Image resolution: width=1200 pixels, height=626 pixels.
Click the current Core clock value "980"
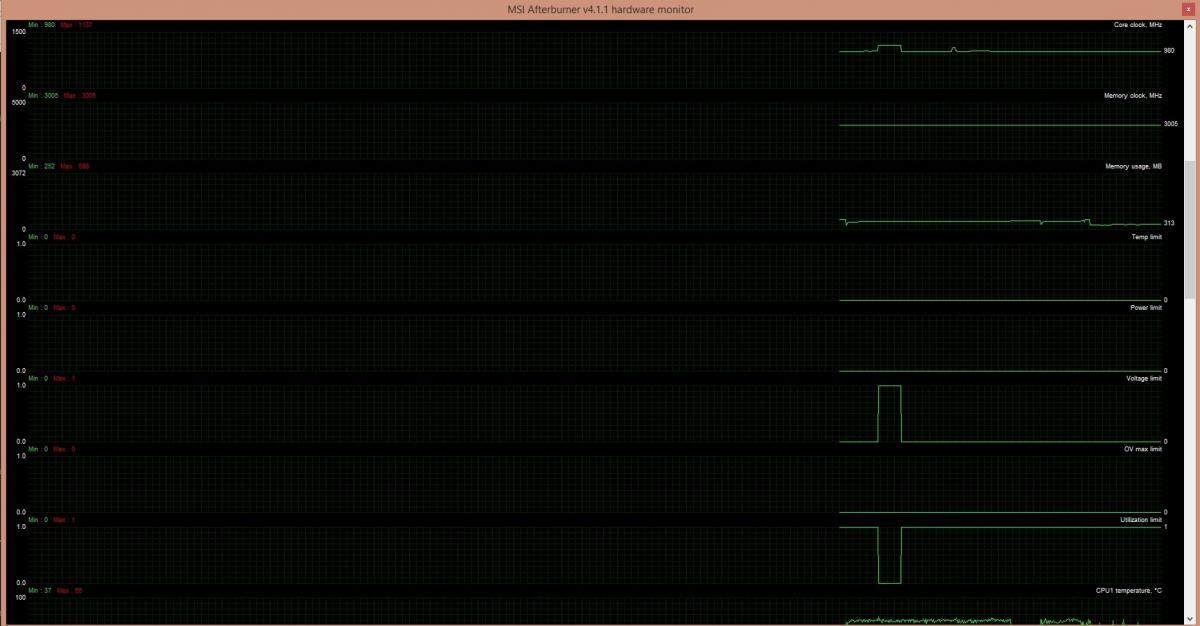point(1169,51)
